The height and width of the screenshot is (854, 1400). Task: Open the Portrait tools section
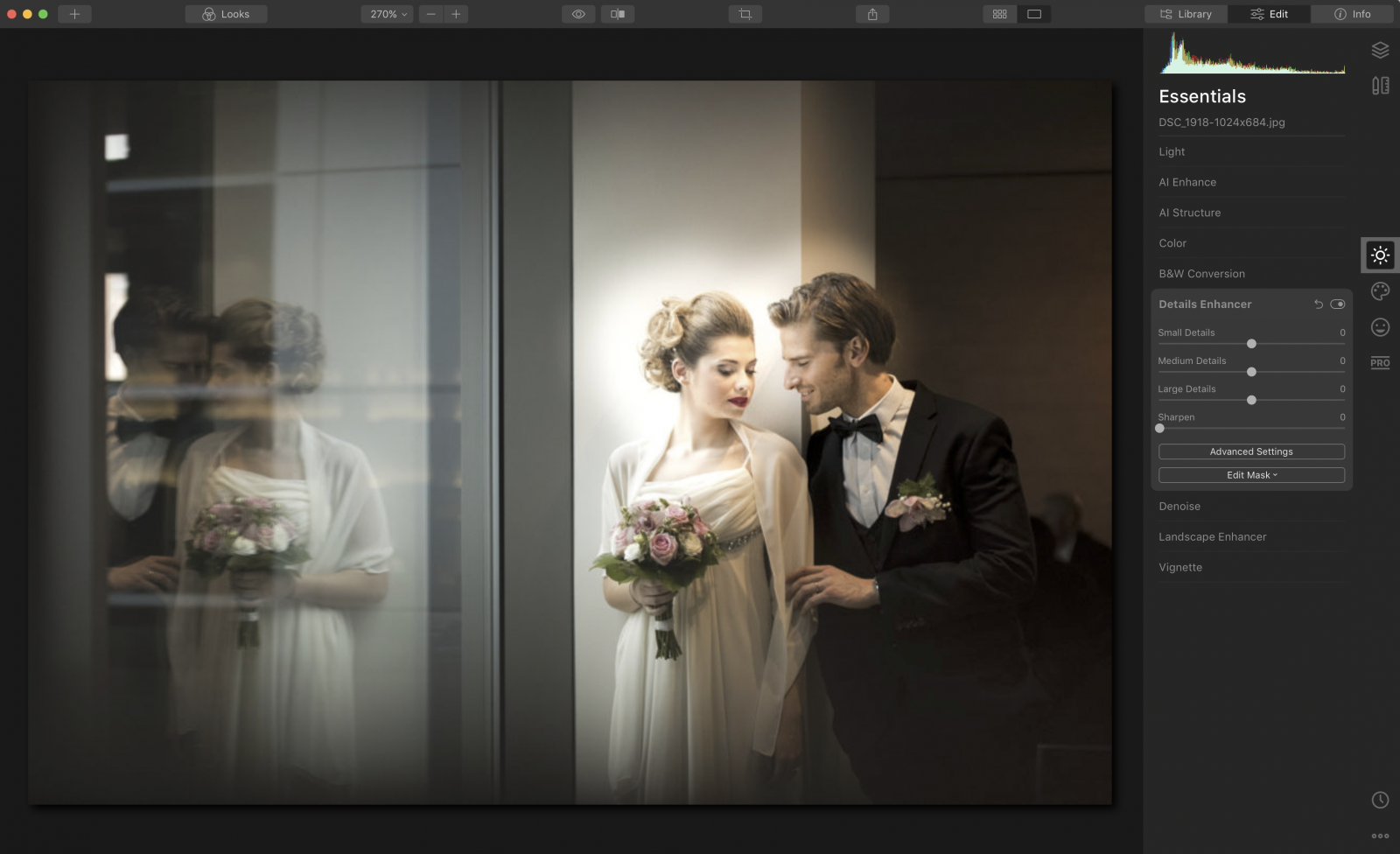click(x=1380, y=326)
